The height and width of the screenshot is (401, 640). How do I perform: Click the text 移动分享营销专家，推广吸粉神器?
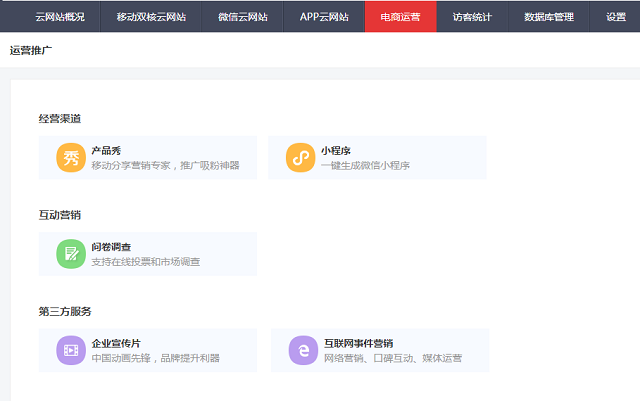coord(165,165)
